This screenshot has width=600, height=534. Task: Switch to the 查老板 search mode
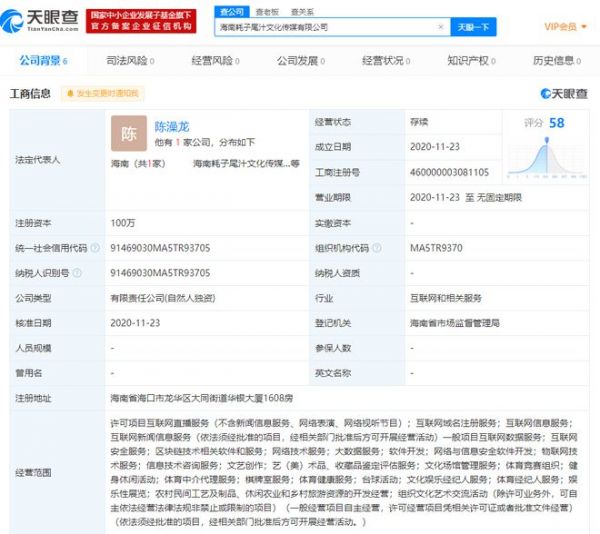pyautogui.click(x=266, y=12)
